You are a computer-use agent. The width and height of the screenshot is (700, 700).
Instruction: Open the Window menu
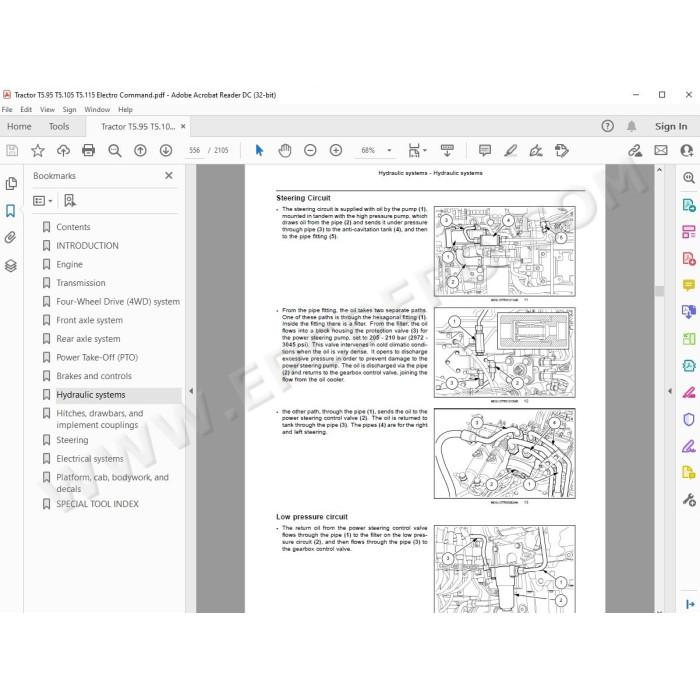pos(97,109)
